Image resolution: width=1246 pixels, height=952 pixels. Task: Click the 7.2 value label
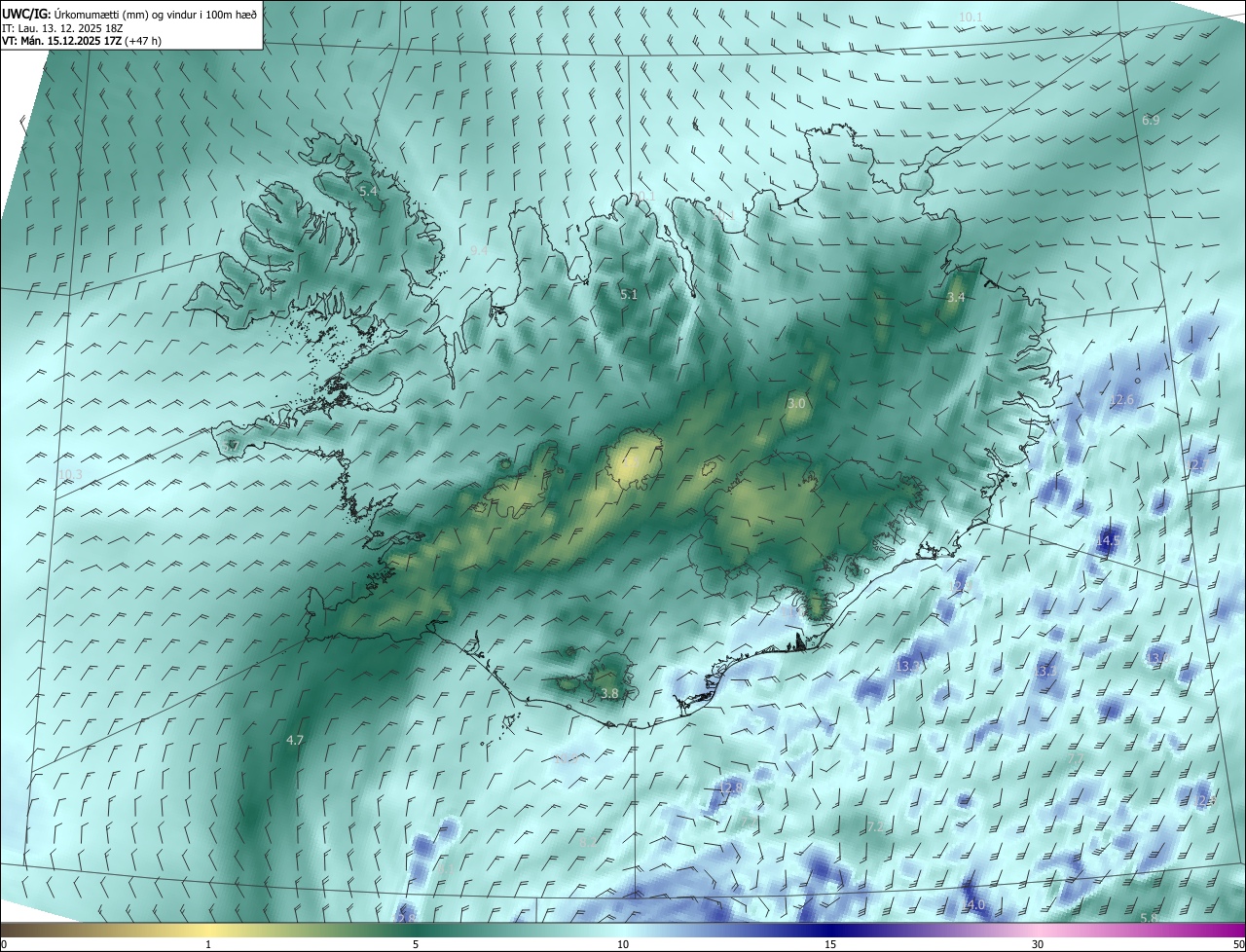point(875,826)
